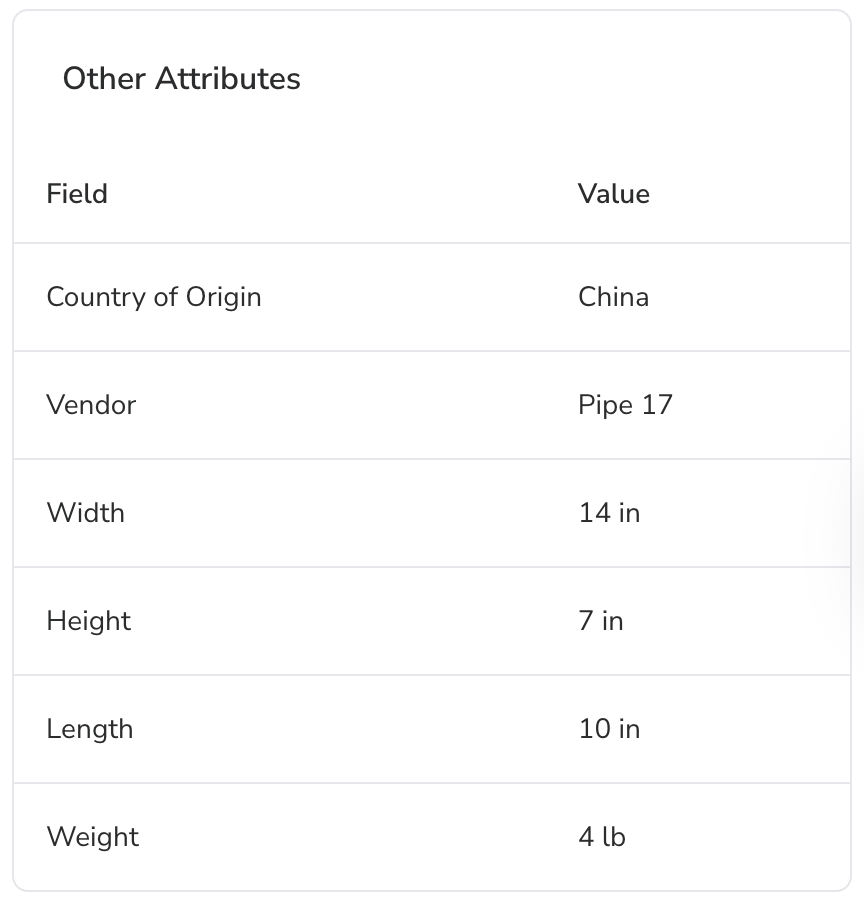Click the 10 in length value

[609, 729]
